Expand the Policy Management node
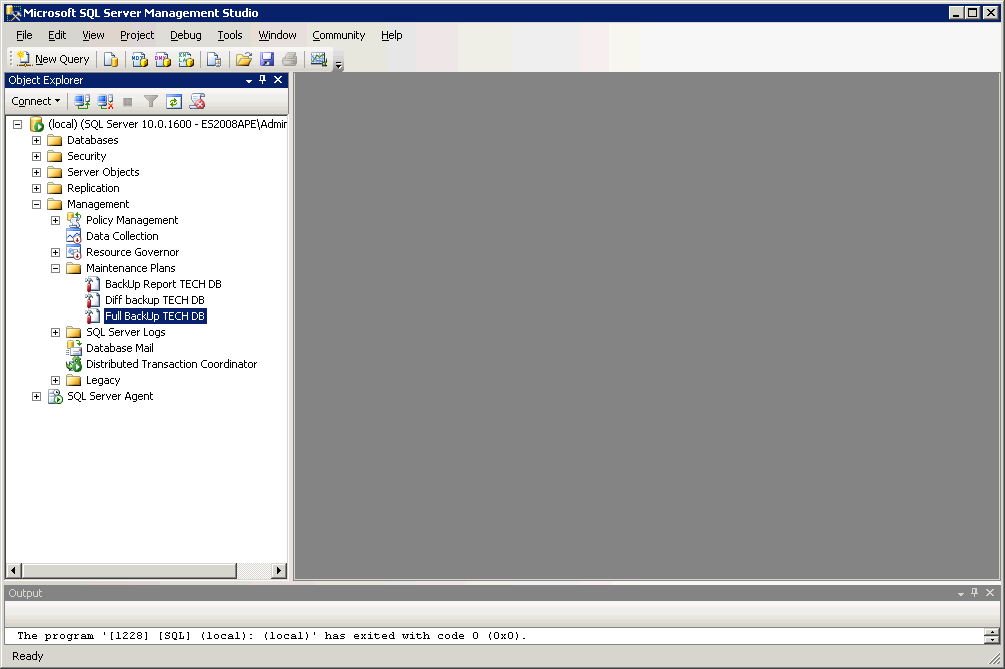 click(56, 220)
